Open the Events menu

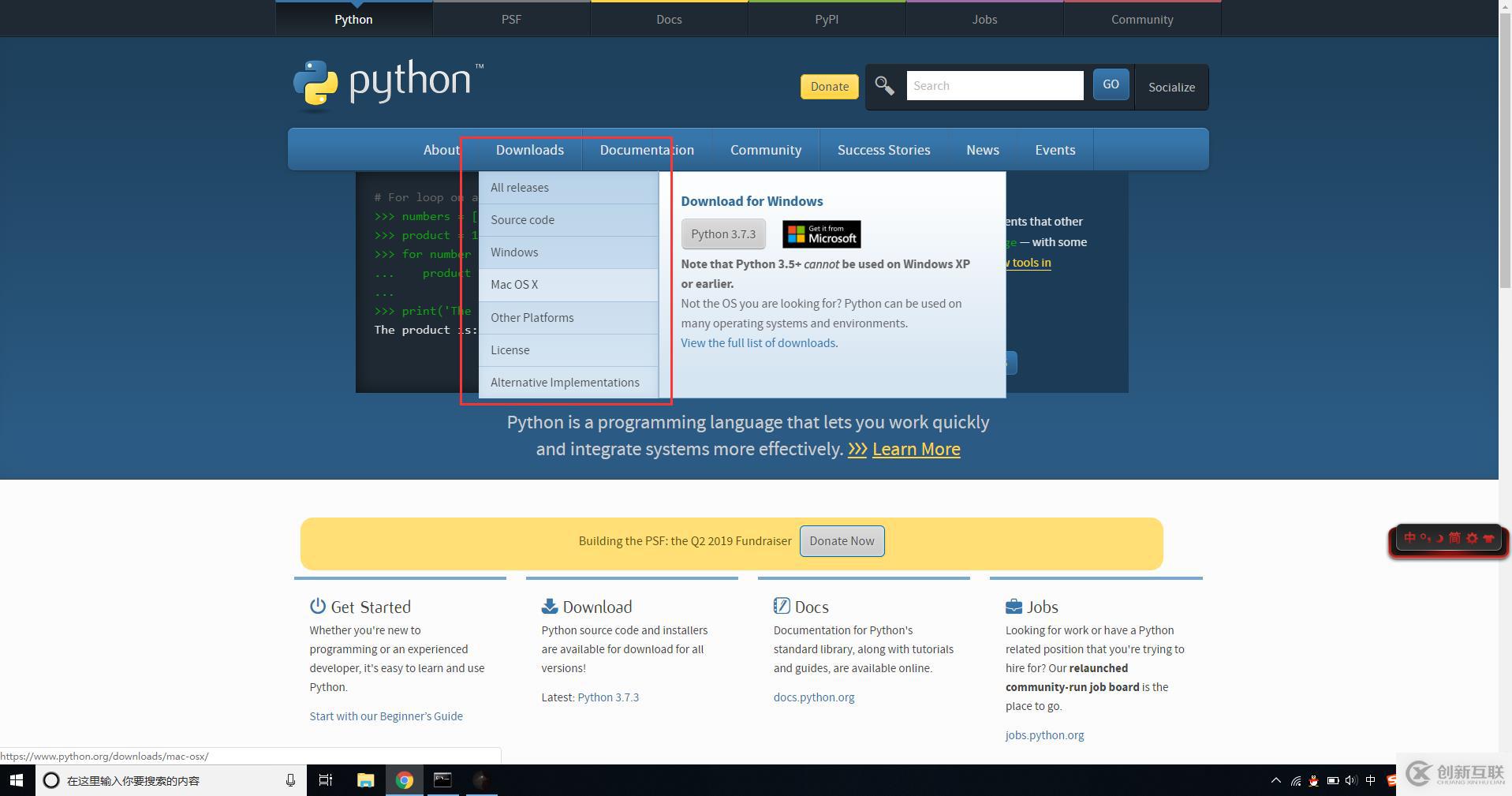pos(1055,150)
